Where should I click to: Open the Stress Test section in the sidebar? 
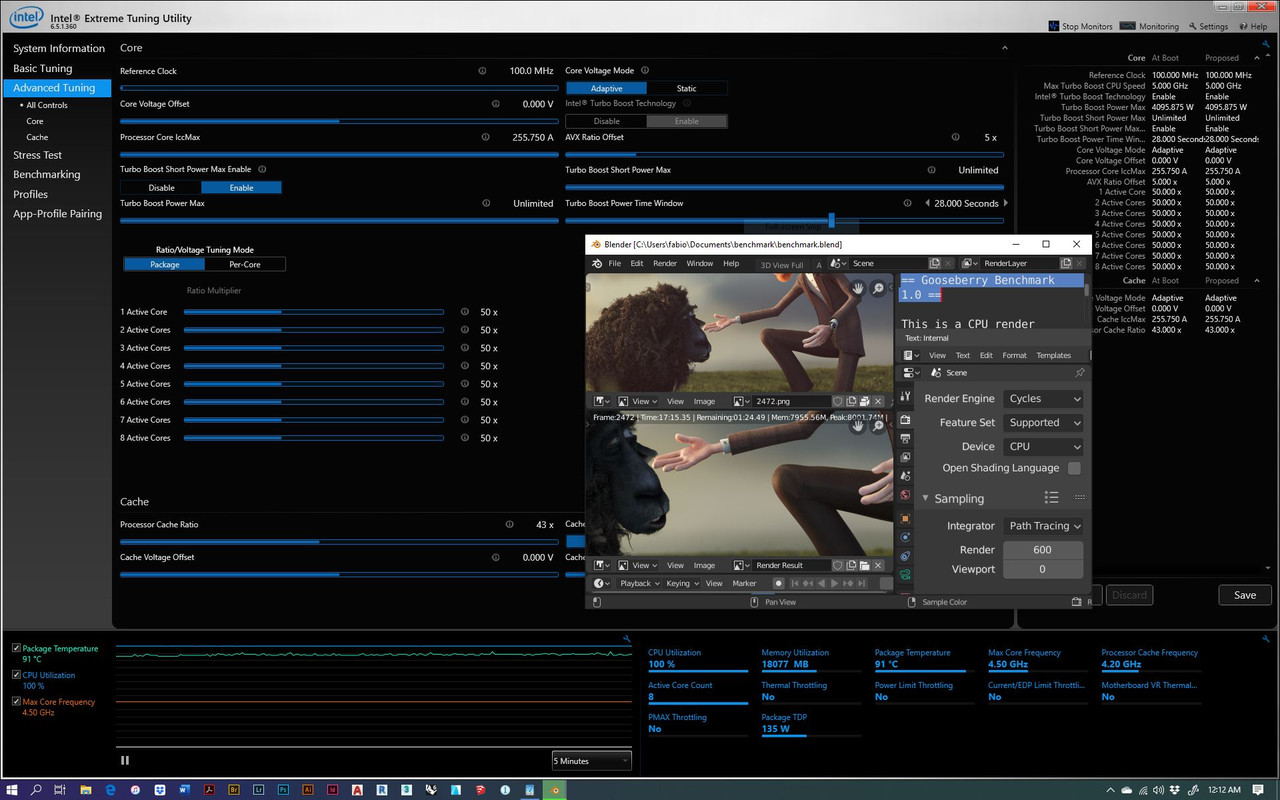pyautogui.click(x=38, y=155)
